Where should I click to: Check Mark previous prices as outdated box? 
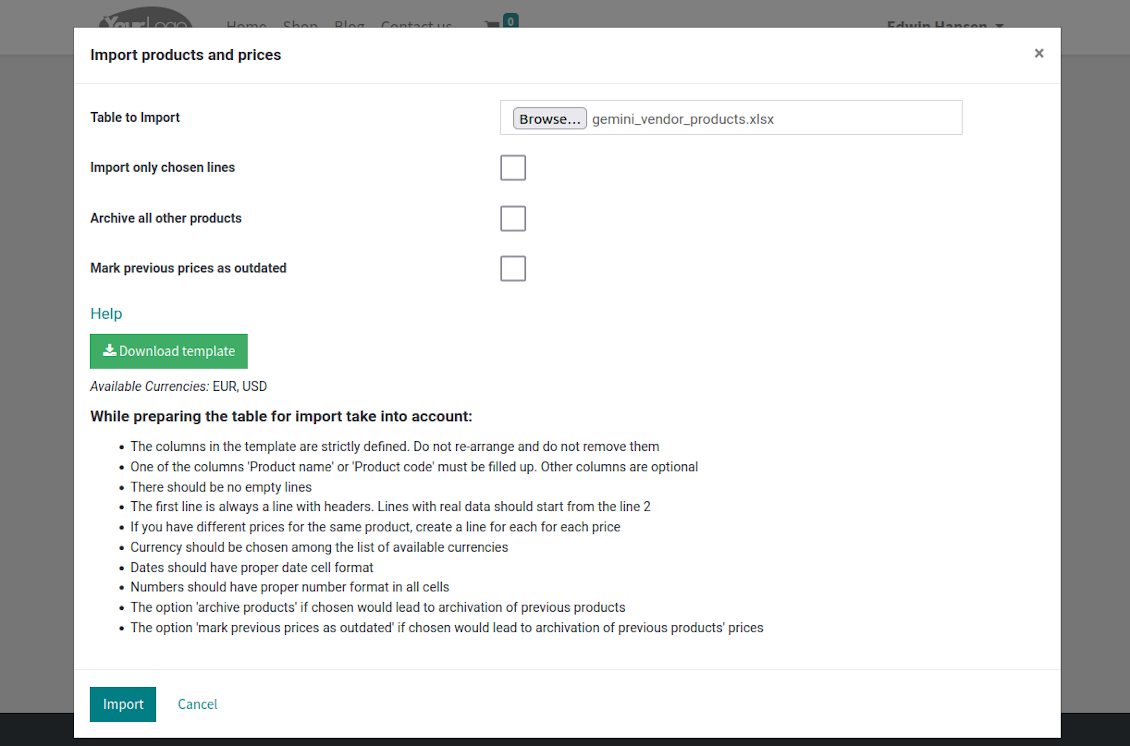pyautogui.click(x=513, y=269)
